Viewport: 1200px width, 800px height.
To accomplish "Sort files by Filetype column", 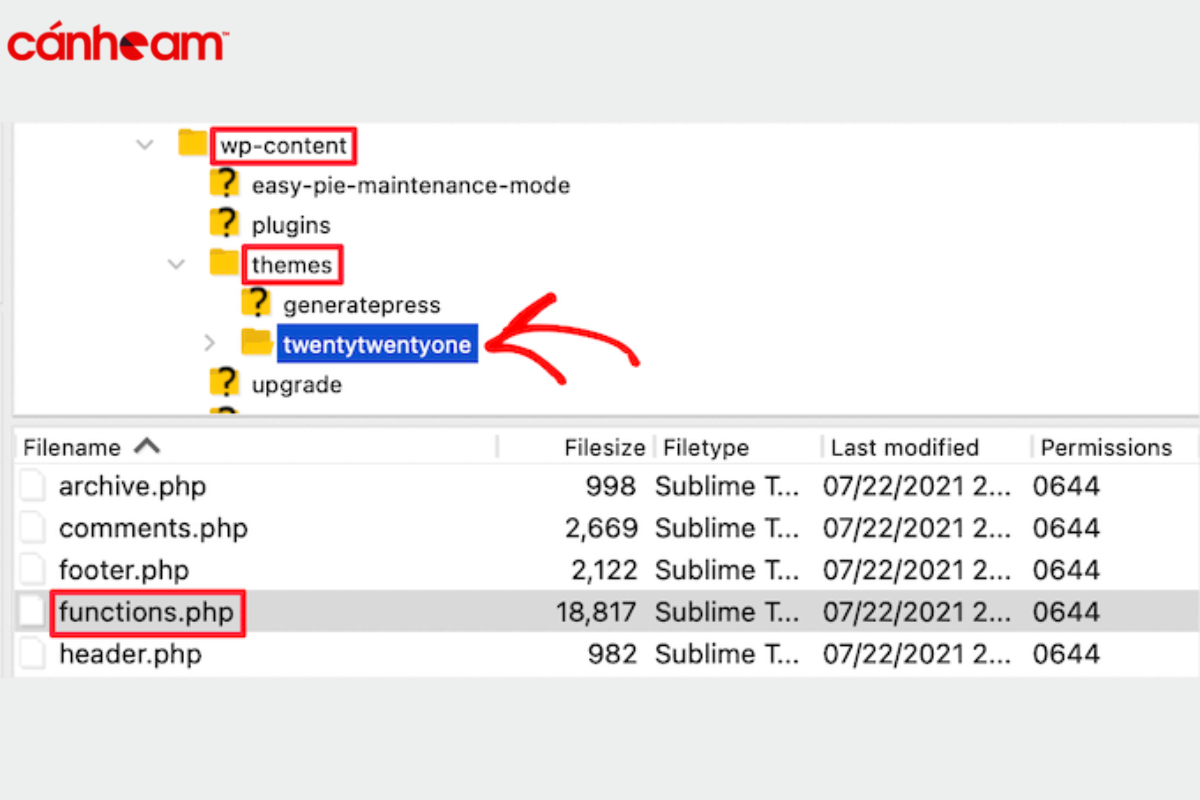I will [x=706, y=447].
